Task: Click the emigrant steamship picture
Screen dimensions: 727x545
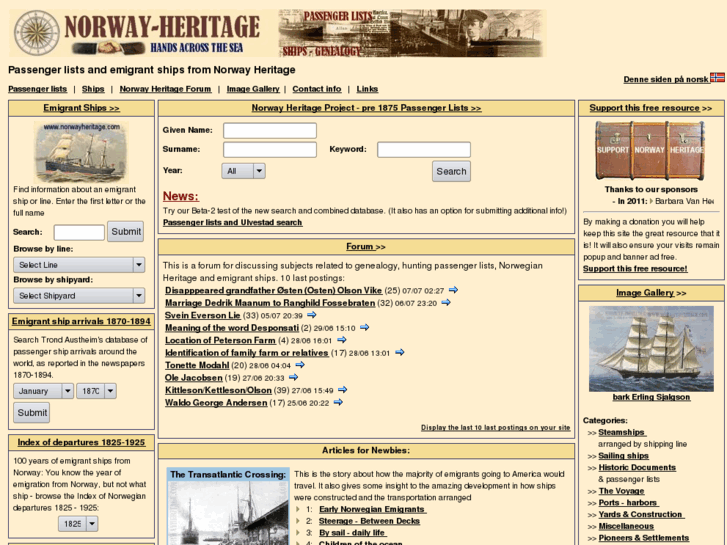Action: coord(81,152)
